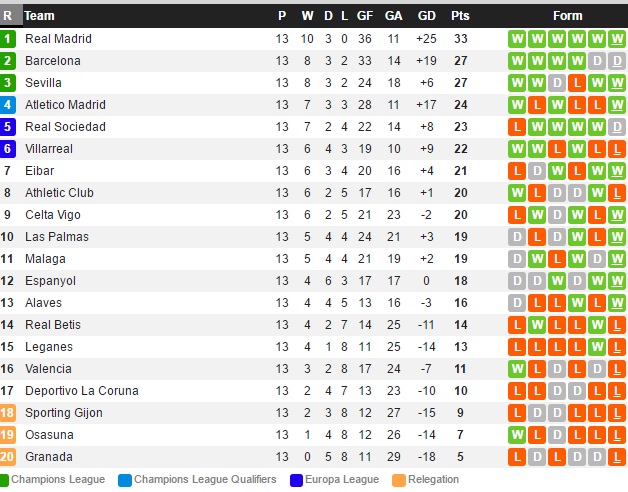Click the orange Relegation legend swatch
The width and height of the screenshot is (628, 492).
399,480
